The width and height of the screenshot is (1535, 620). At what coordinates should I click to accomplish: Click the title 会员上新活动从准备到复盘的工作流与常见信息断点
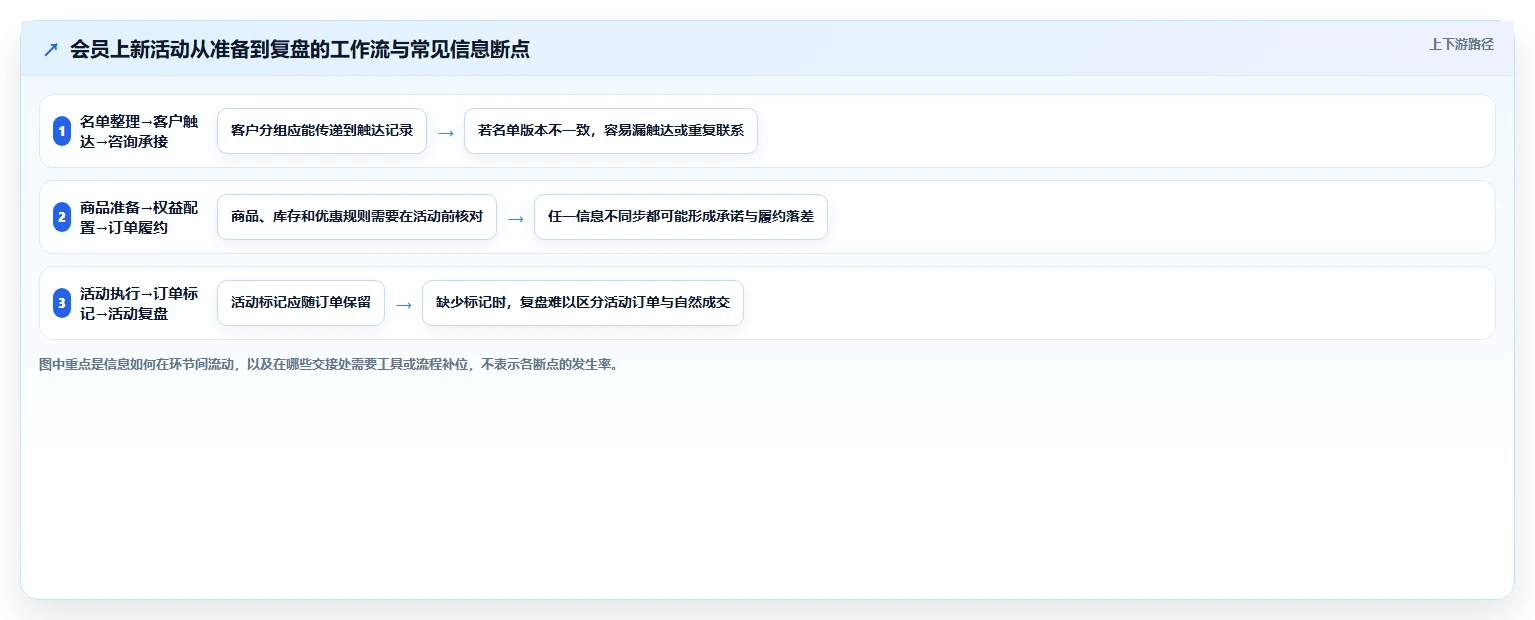(x=300, y=50)
